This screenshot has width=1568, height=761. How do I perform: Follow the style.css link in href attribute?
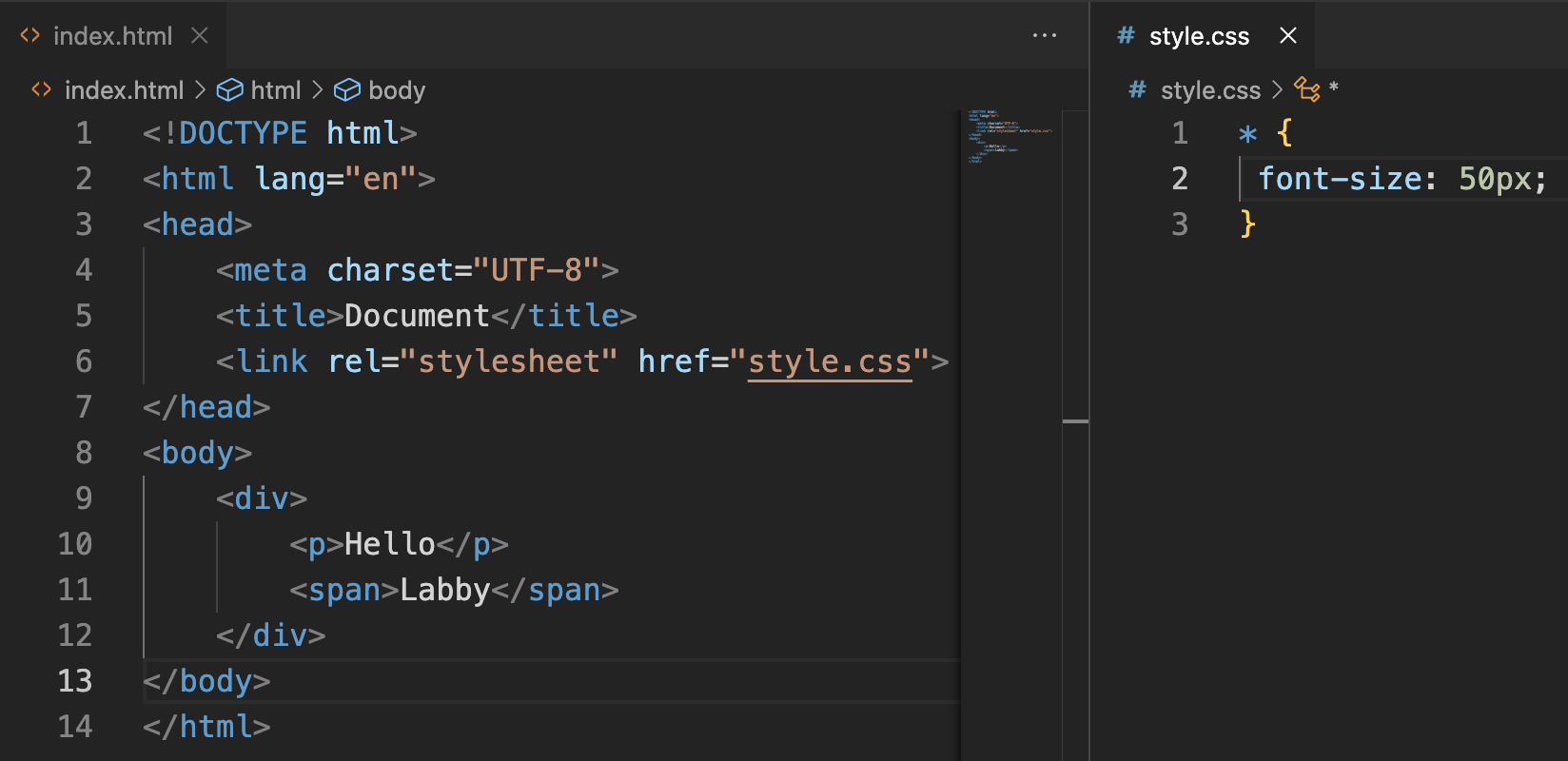pyautogui.click(x=829, y=361)
